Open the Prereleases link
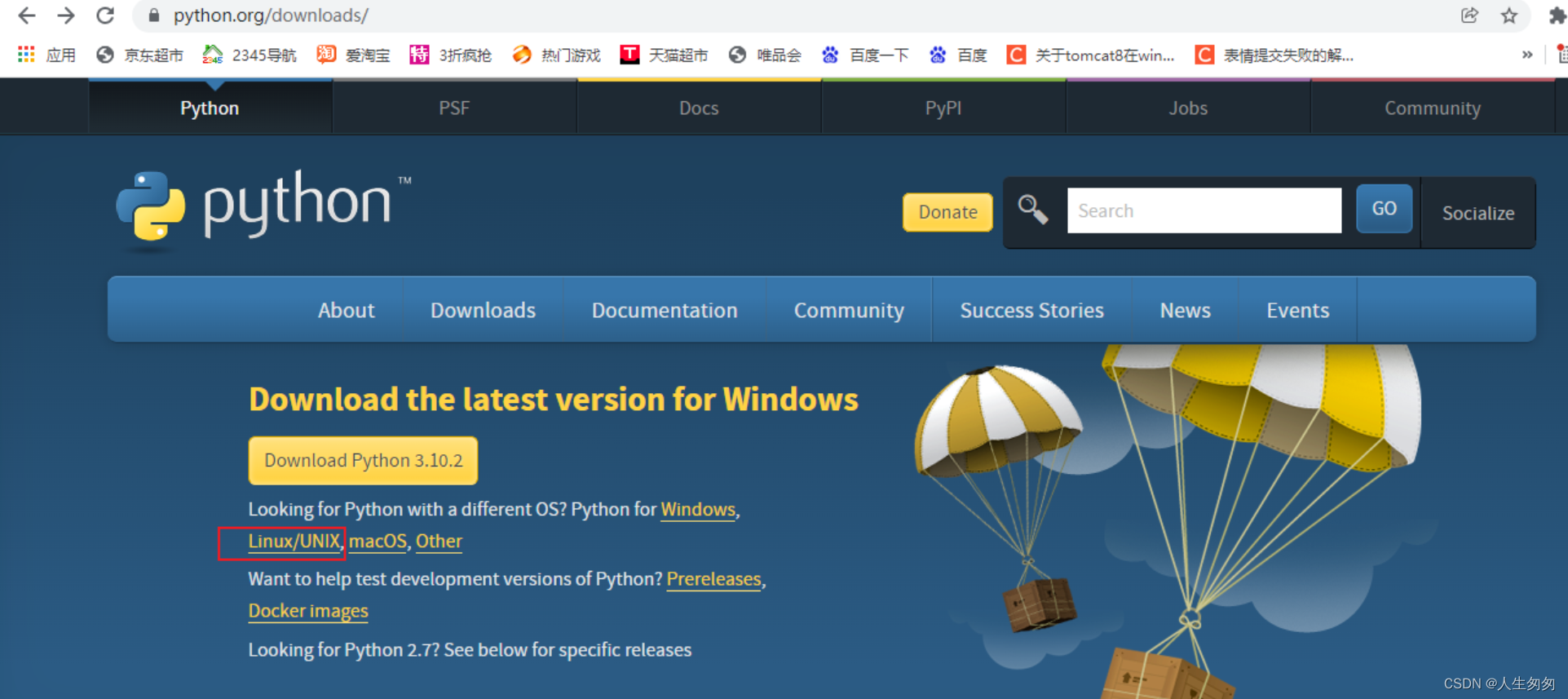The image size is (1568, 699). (x=714, y=579)
